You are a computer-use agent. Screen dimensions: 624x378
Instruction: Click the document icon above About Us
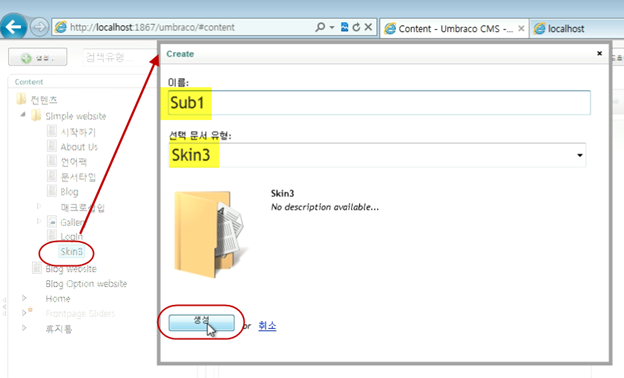pos(52,131)
